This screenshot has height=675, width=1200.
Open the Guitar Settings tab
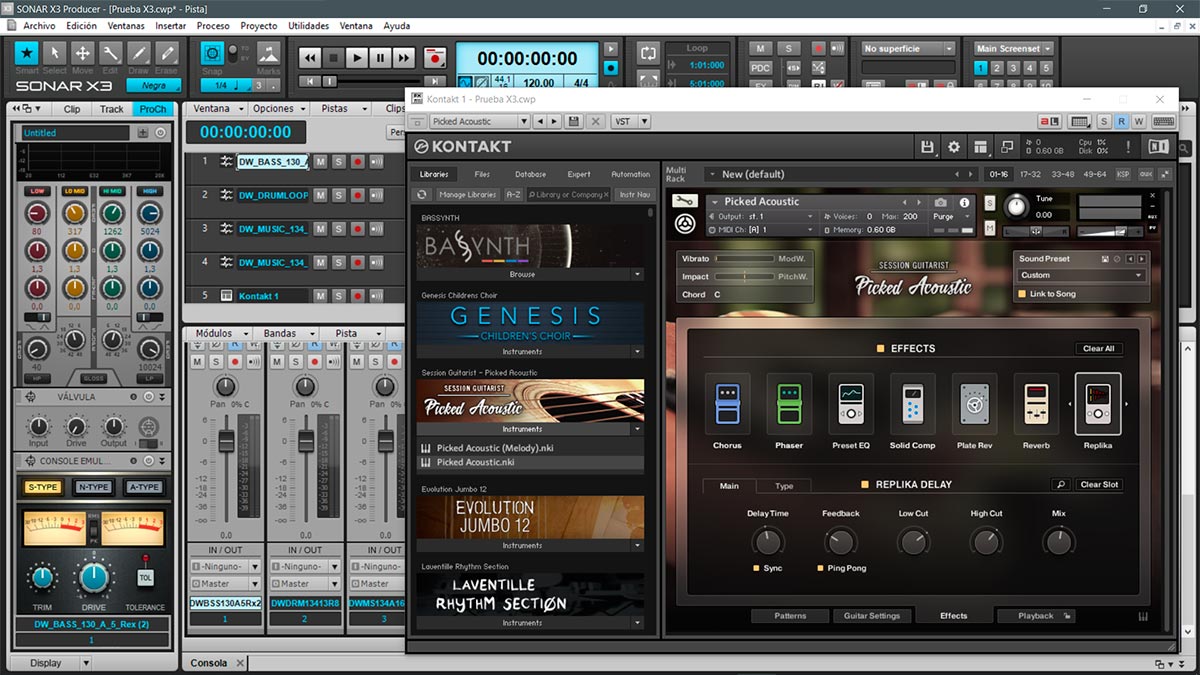tap(872, 616)
